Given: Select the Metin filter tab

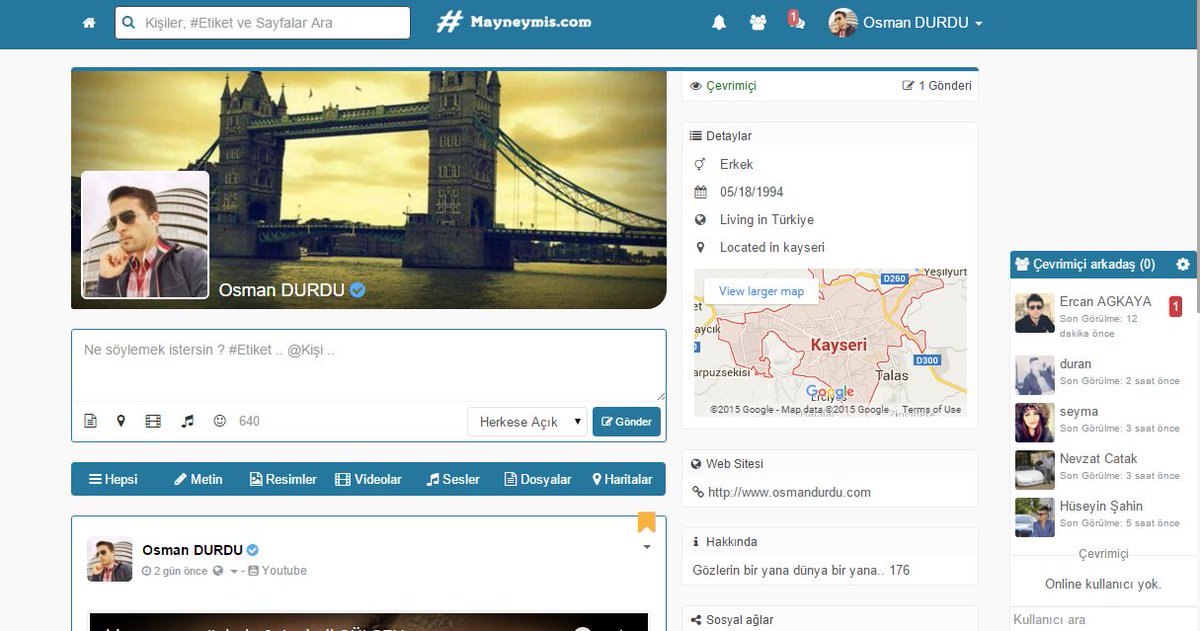Looking at the screenshot, I should tap(198, 479).
